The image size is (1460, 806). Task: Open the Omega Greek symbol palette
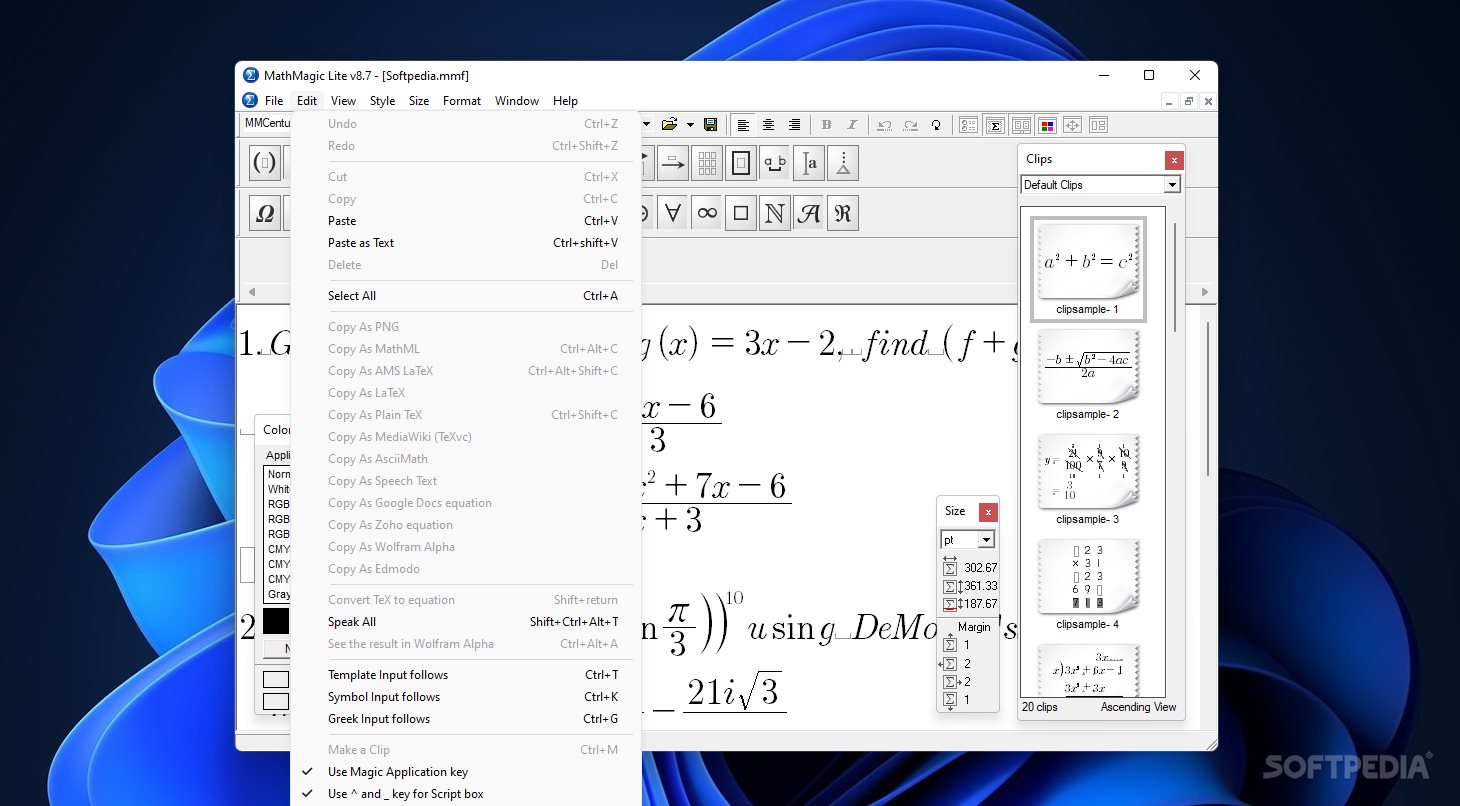coord(265,213)
